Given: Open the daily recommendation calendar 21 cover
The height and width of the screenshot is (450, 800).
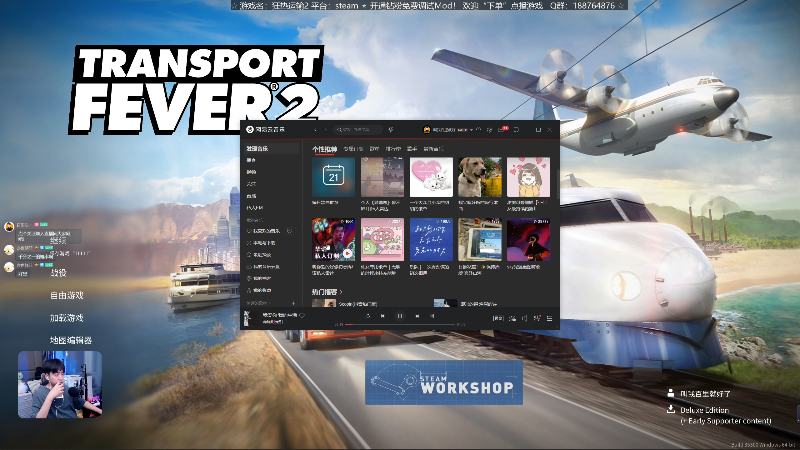Looking at the screenshot, I should [x=333, y=177].
